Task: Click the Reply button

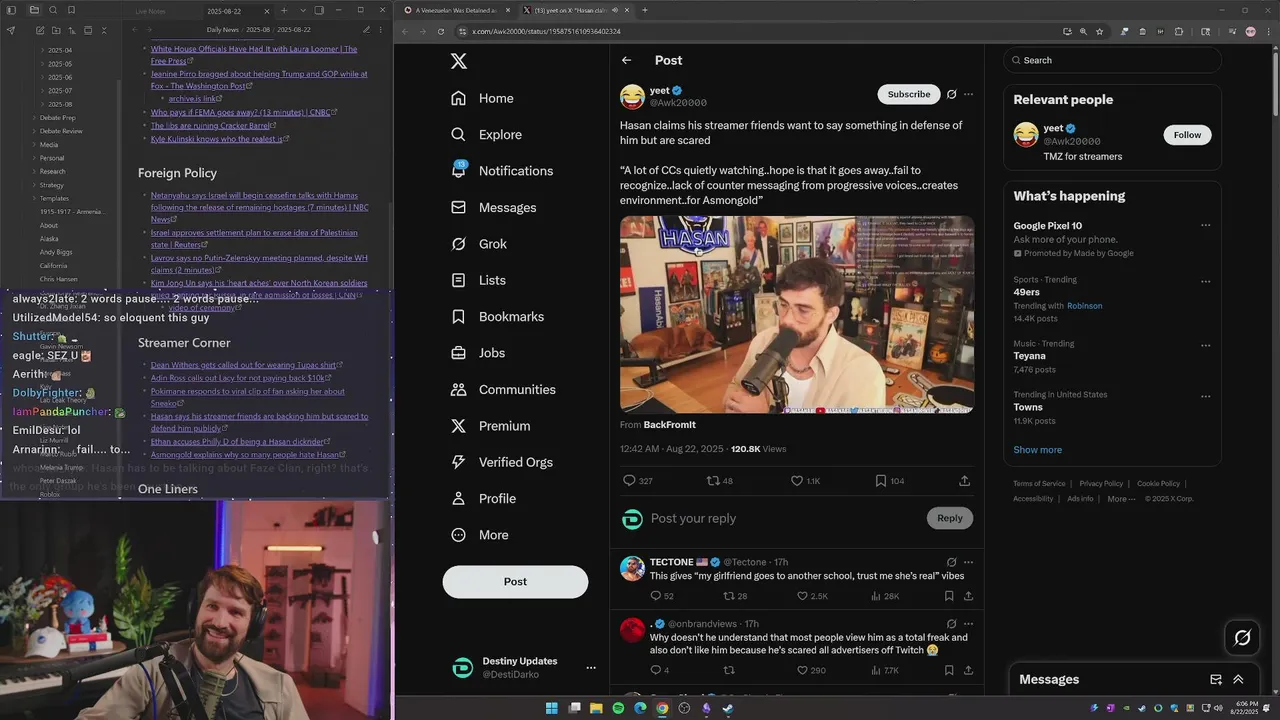Action: pyautogui.click(x=950, y=518)
